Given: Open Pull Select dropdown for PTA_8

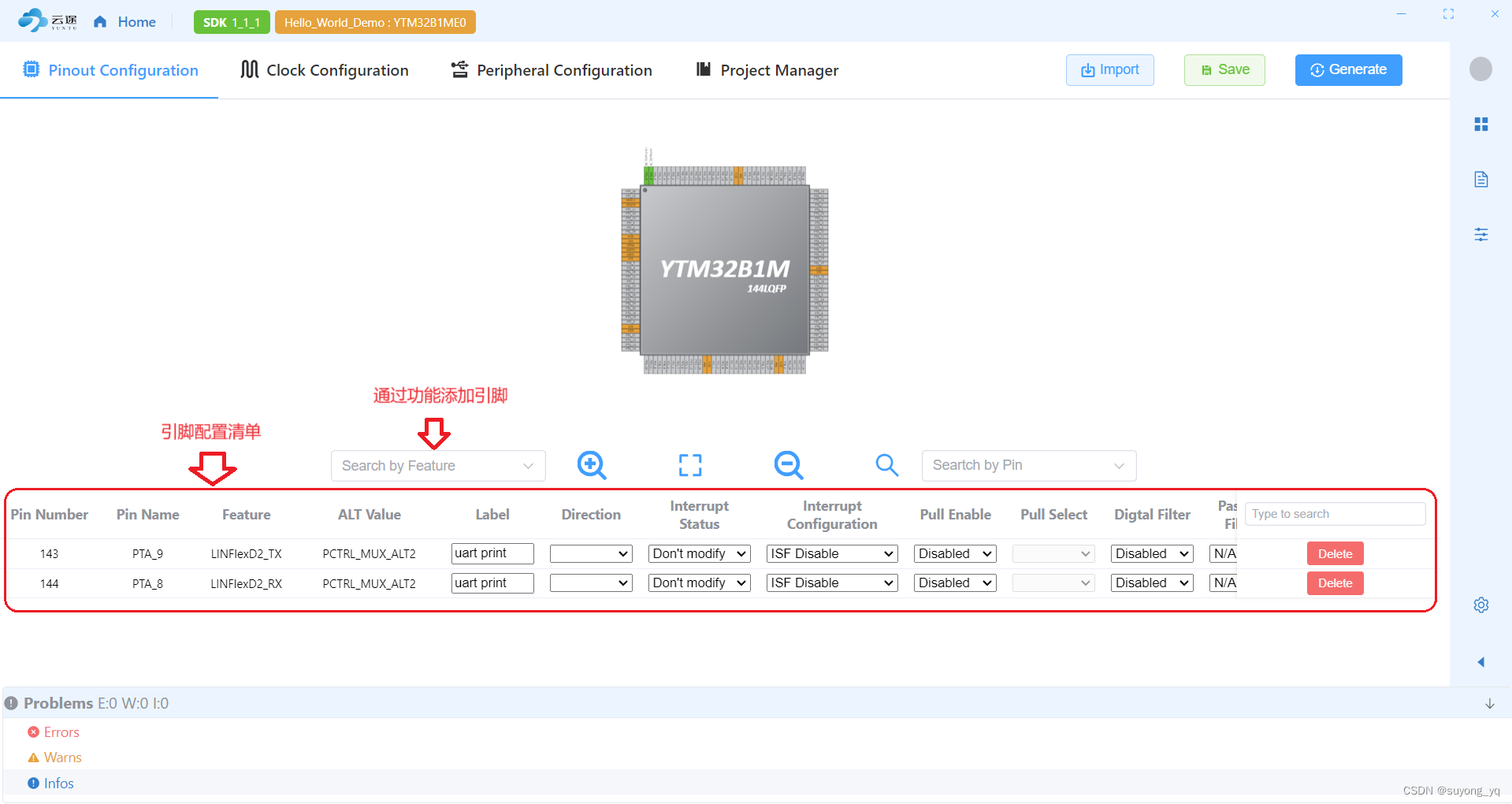Looking at the screenshot, I should point(1053,583).
